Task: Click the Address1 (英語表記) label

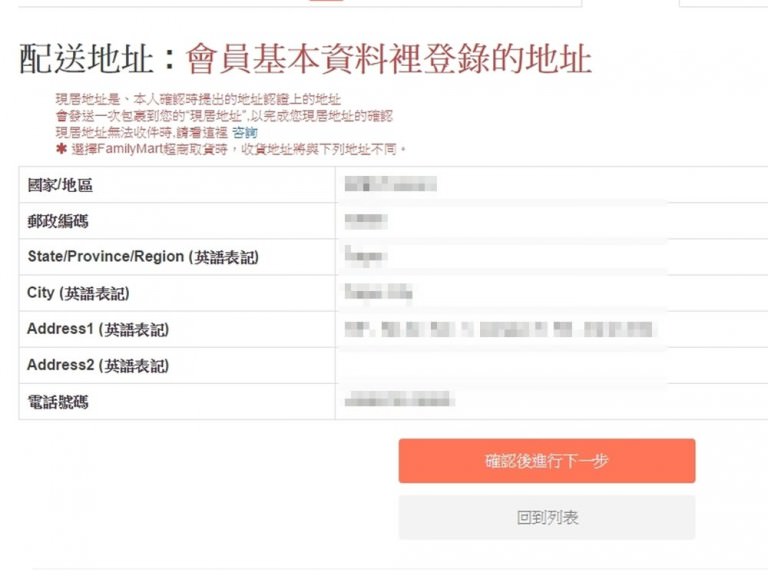Action: [x=98, y=329]
